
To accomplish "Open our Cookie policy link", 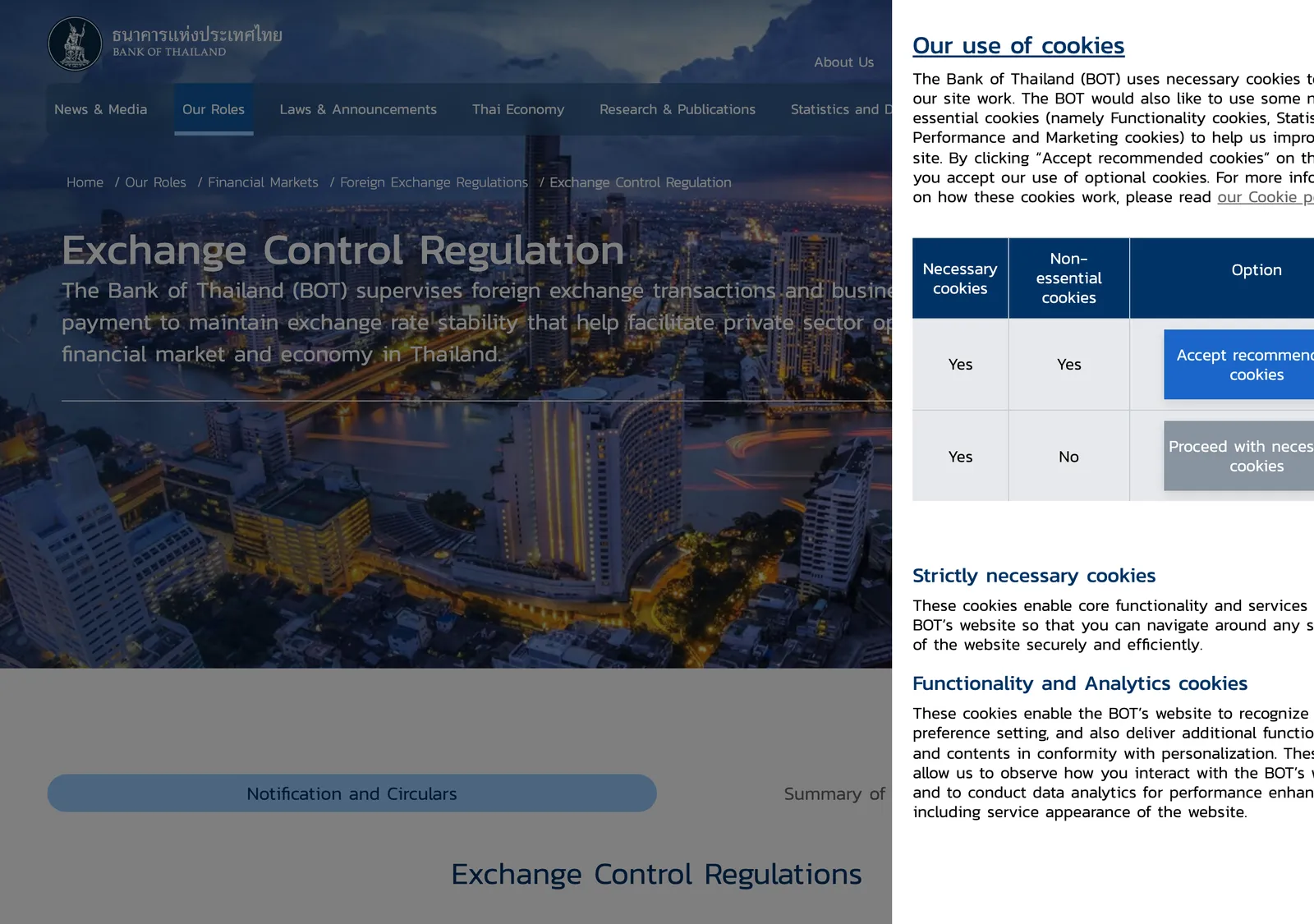I will [x=1266, y=197].
